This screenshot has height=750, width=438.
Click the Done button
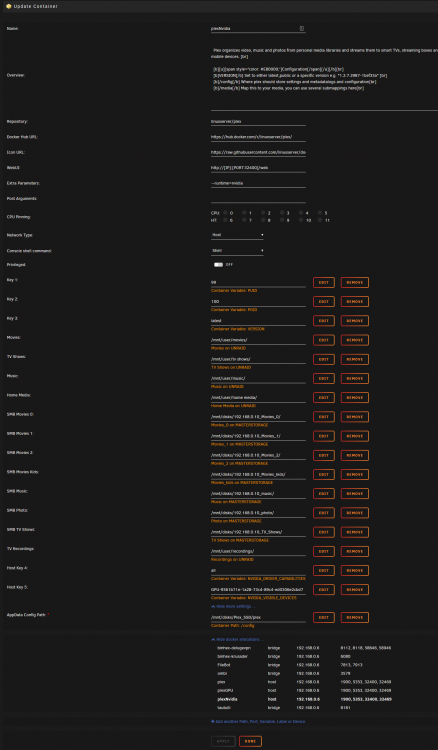pos(251,741)
